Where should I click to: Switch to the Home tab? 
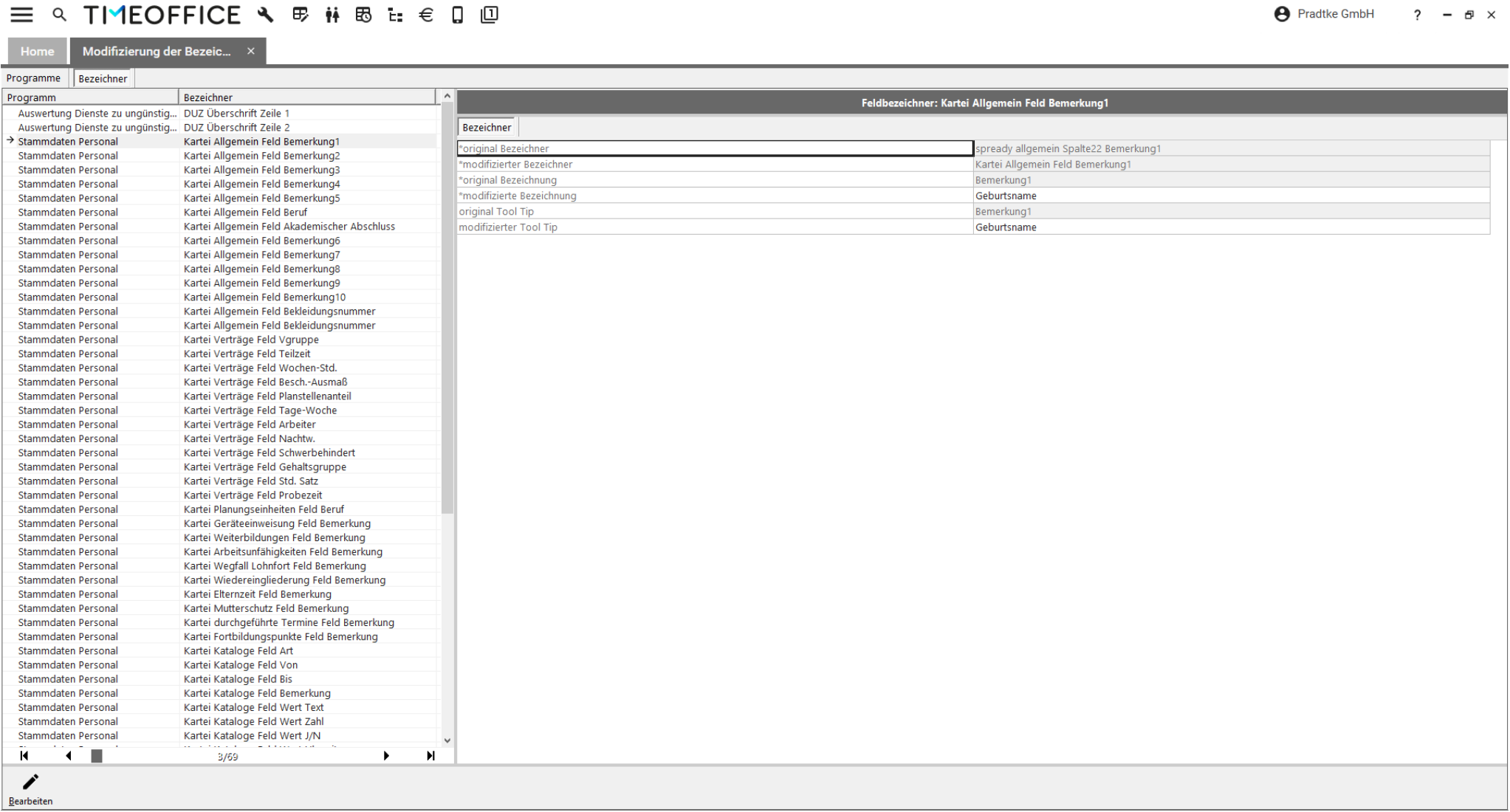point(37,52)
